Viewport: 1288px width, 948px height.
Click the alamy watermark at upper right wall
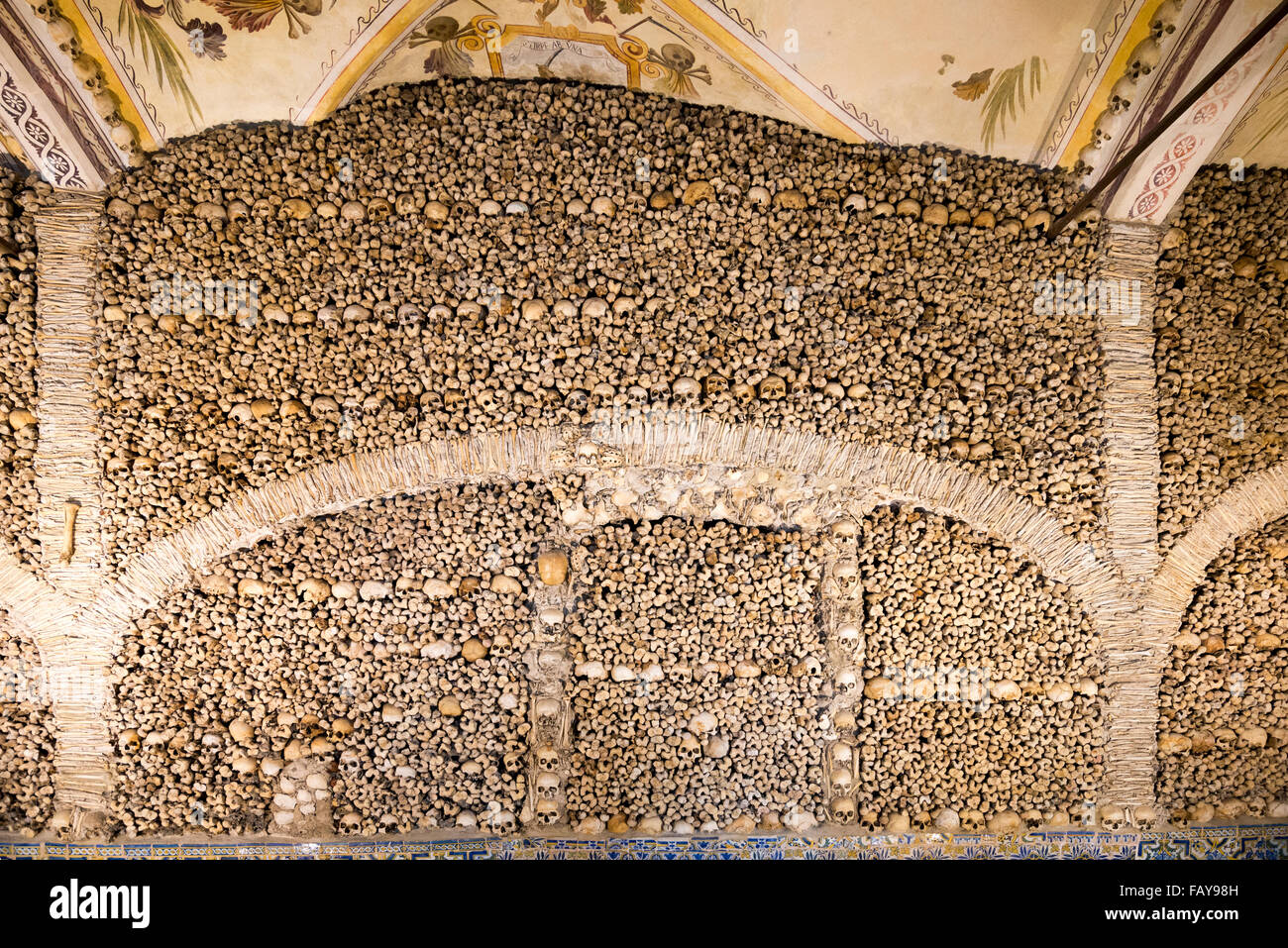[1087, 295]
